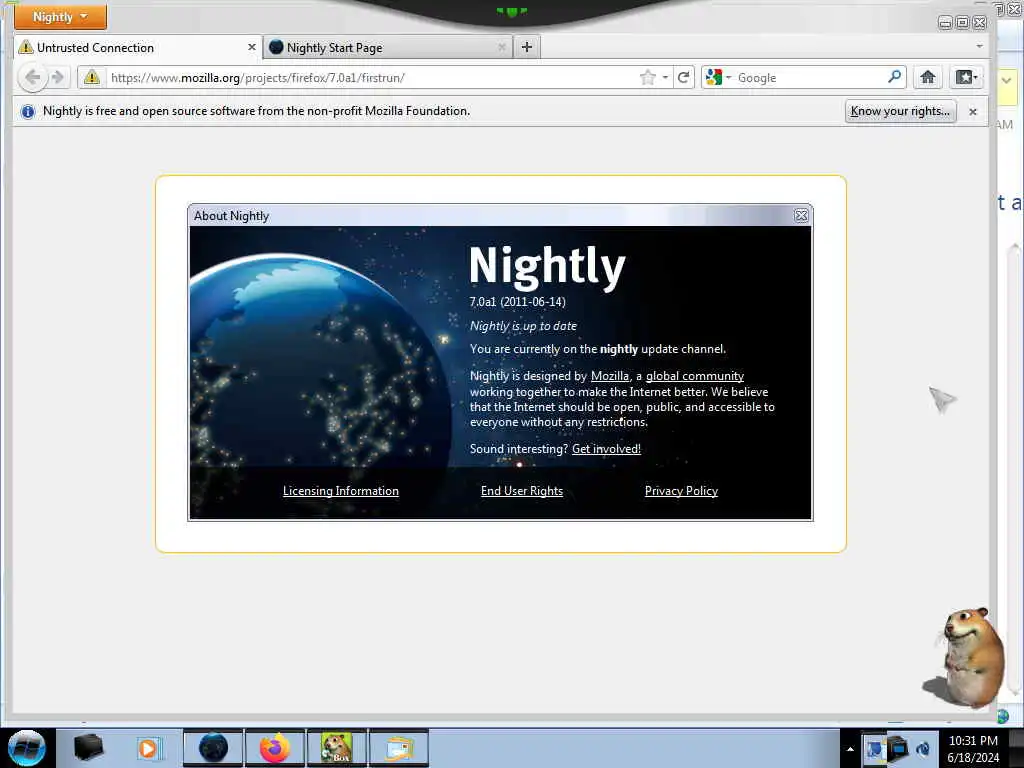1024x768 pixels.
Task: Open End User Rights link
Action: tap(522, 491)
